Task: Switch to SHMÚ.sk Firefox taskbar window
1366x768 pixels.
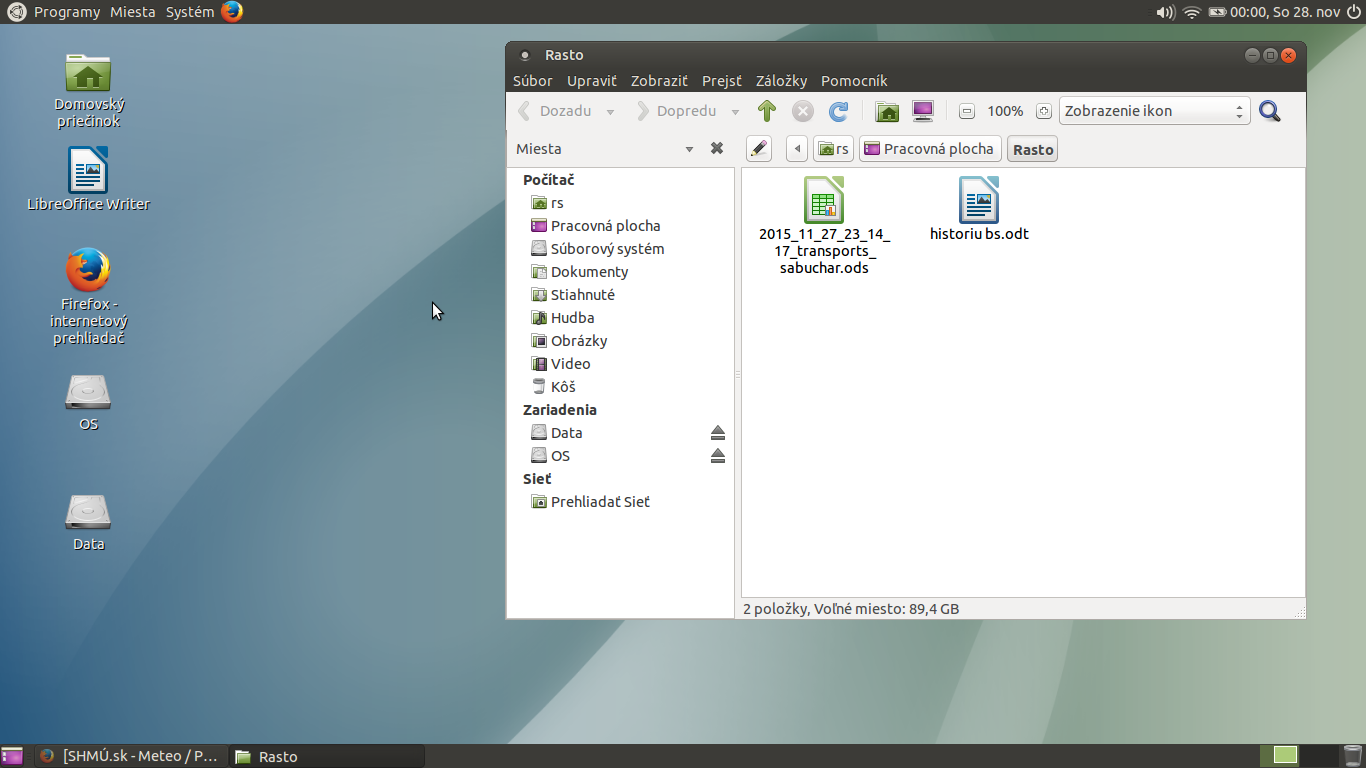Action: click(x=131, y=756)
